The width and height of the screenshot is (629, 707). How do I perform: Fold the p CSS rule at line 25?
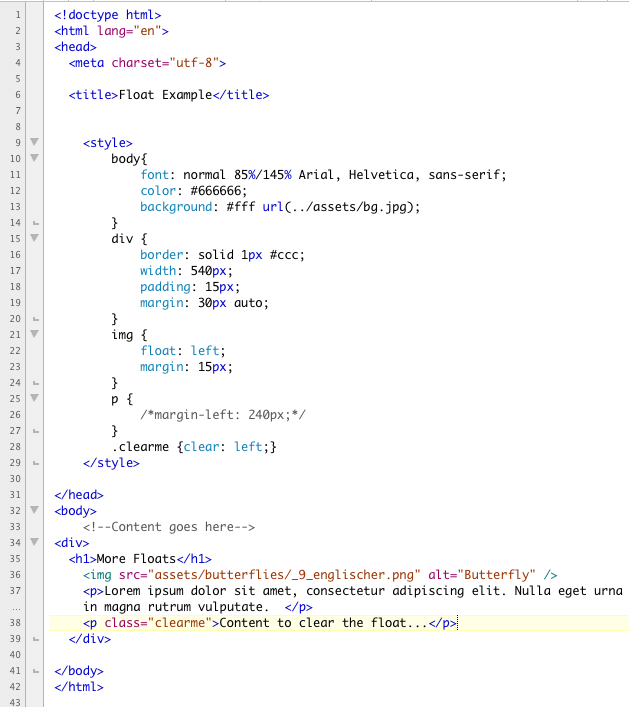point(35,399)
